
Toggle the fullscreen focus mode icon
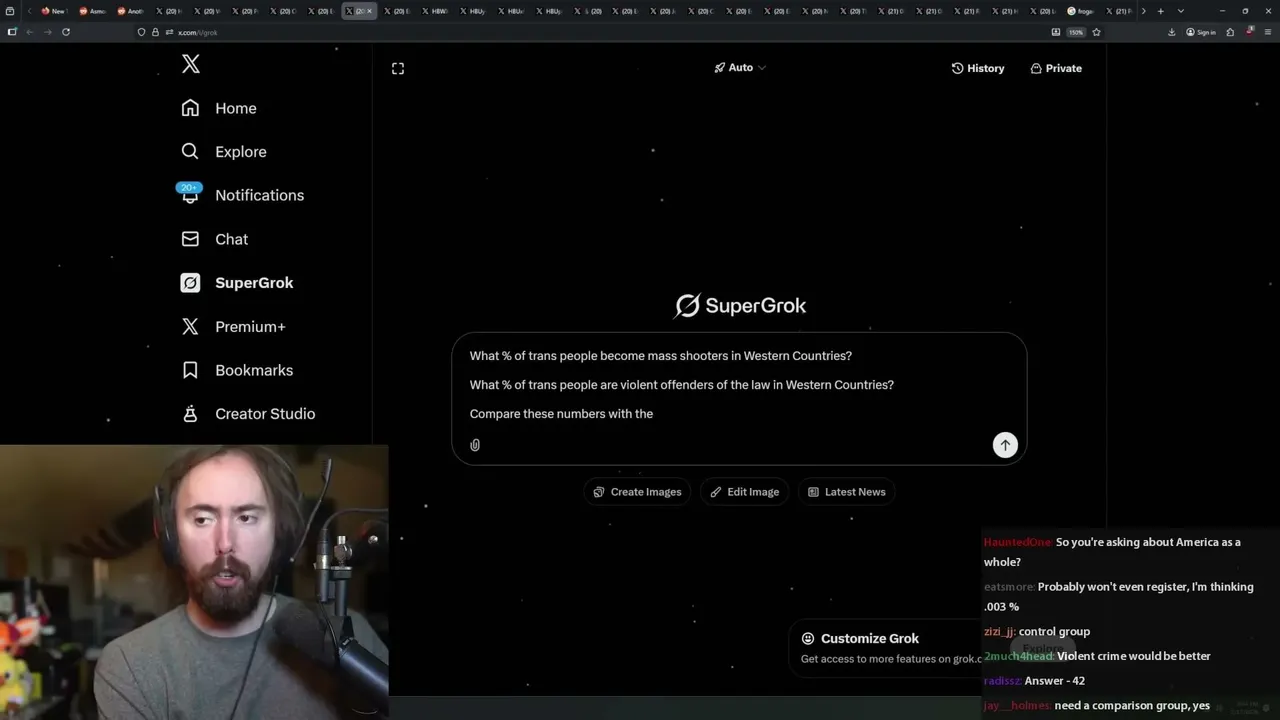398,68
